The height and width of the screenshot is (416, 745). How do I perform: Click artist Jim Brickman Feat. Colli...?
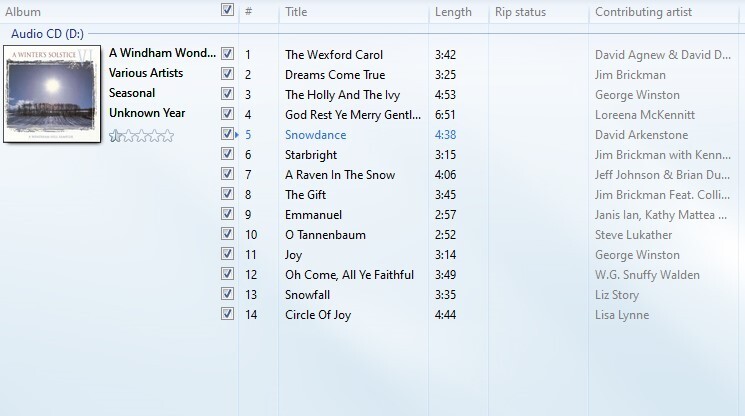pyautogui.click(x=662, y=195)
